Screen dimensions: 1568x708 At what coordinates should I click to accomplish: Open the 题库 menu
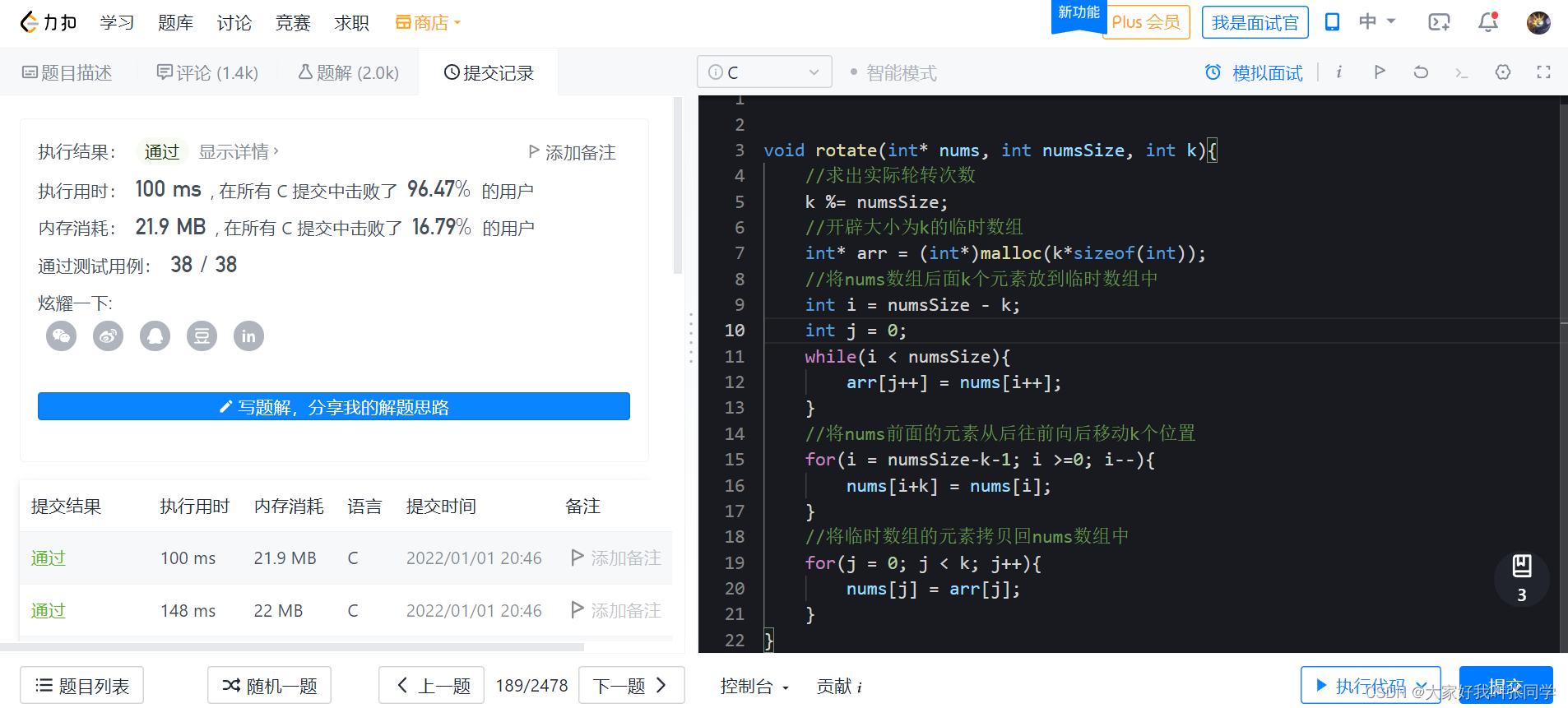coord(175,23)
